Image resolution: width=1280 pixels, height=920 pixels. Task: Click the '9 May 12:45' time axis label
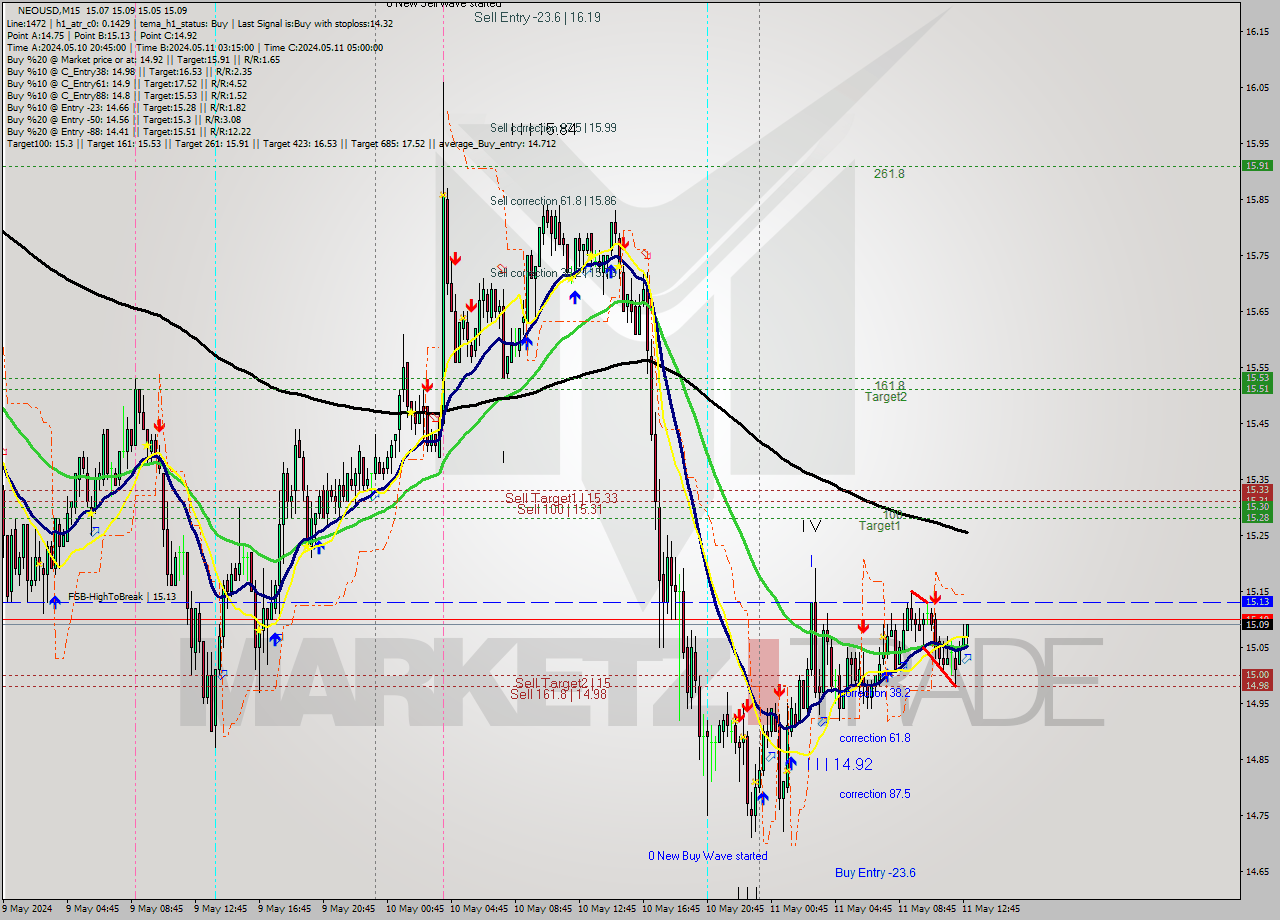point(221,909)
